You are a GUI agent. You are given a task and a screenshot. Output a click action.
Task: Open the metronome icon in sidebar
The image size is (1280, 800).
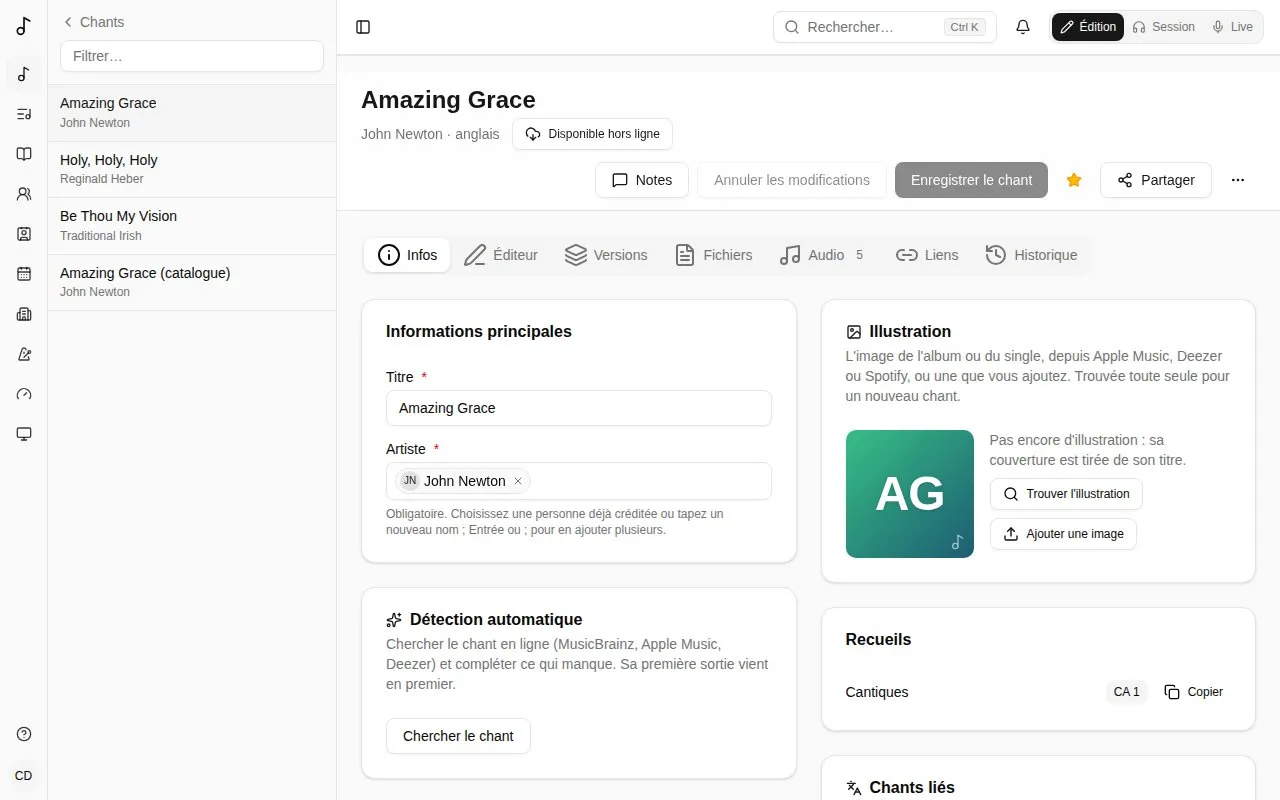[x=24, y=354]
